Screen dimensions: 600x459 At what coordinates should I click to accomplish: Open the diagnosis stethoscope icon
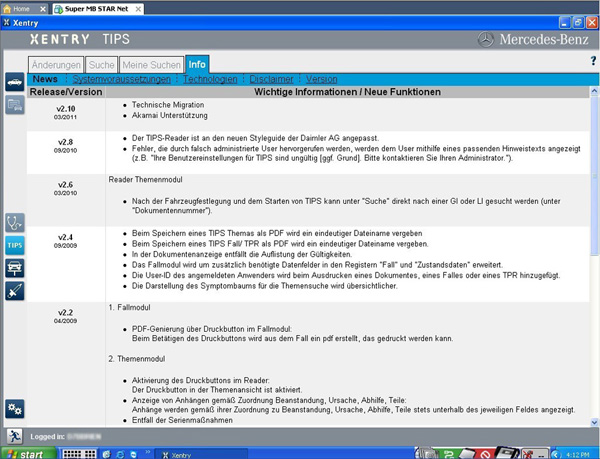pyautogui.click(x=15, y=223)
